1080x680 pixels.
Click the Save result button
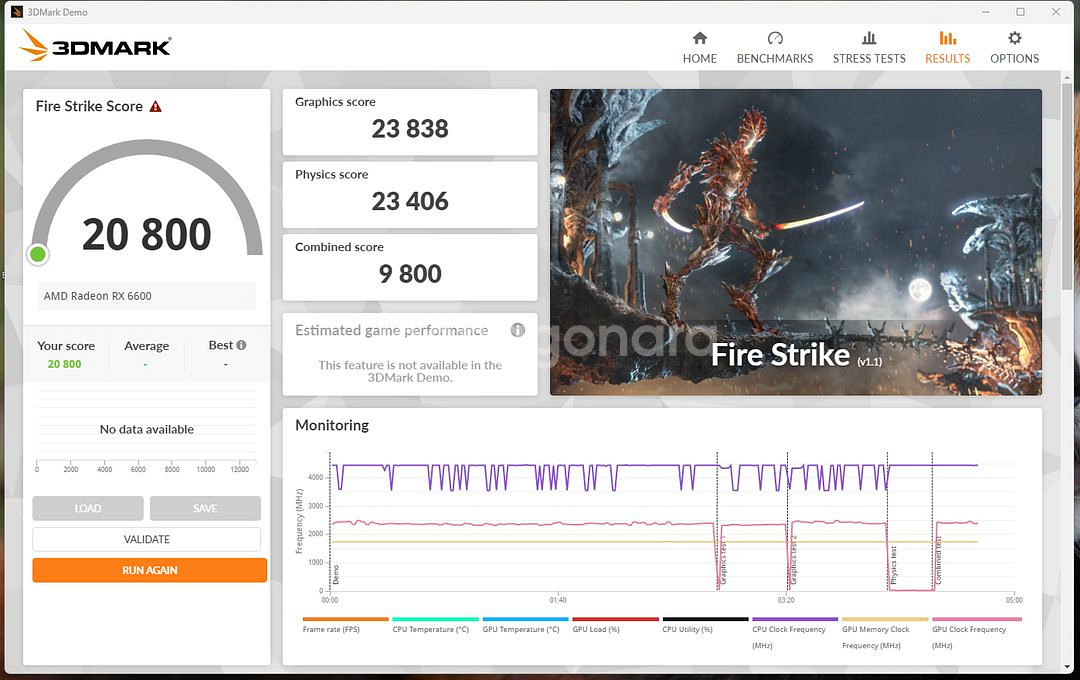click(205, 508)
